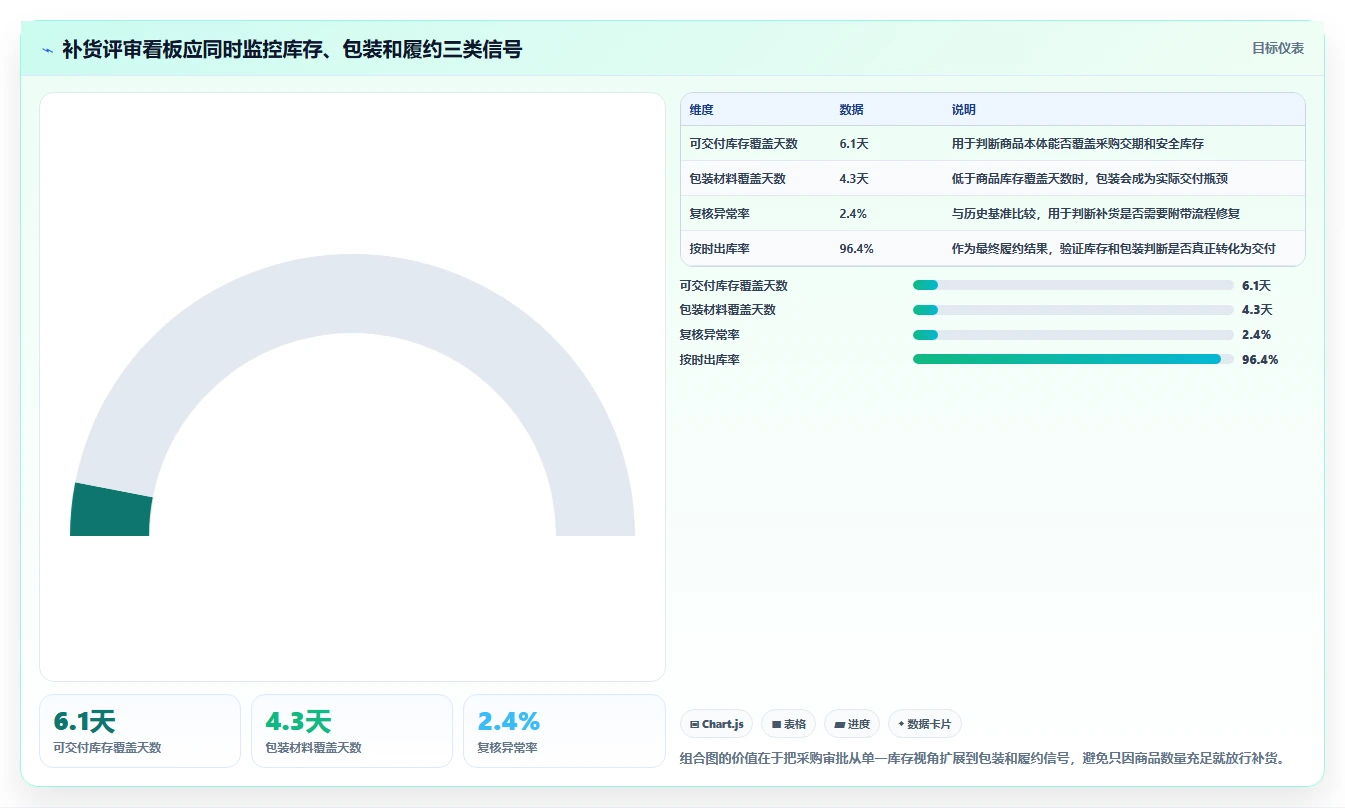Click the 2.4% value in table
The image size is (1345, 808).
[x=853, y=214]
